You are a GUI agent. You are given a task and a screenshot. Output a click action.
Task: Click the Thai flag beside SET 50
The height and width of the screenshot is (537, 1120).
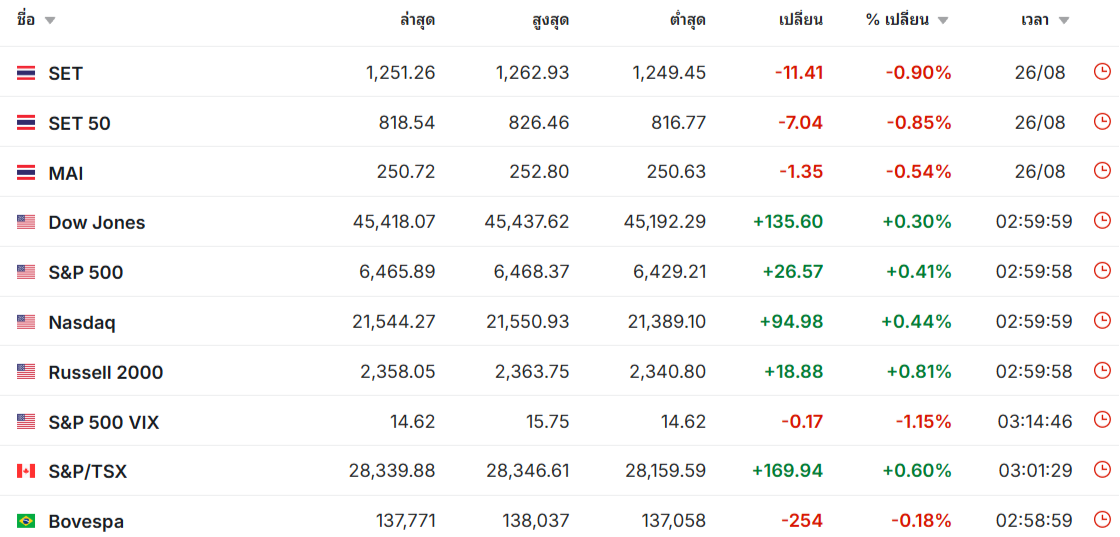(26, 123)
